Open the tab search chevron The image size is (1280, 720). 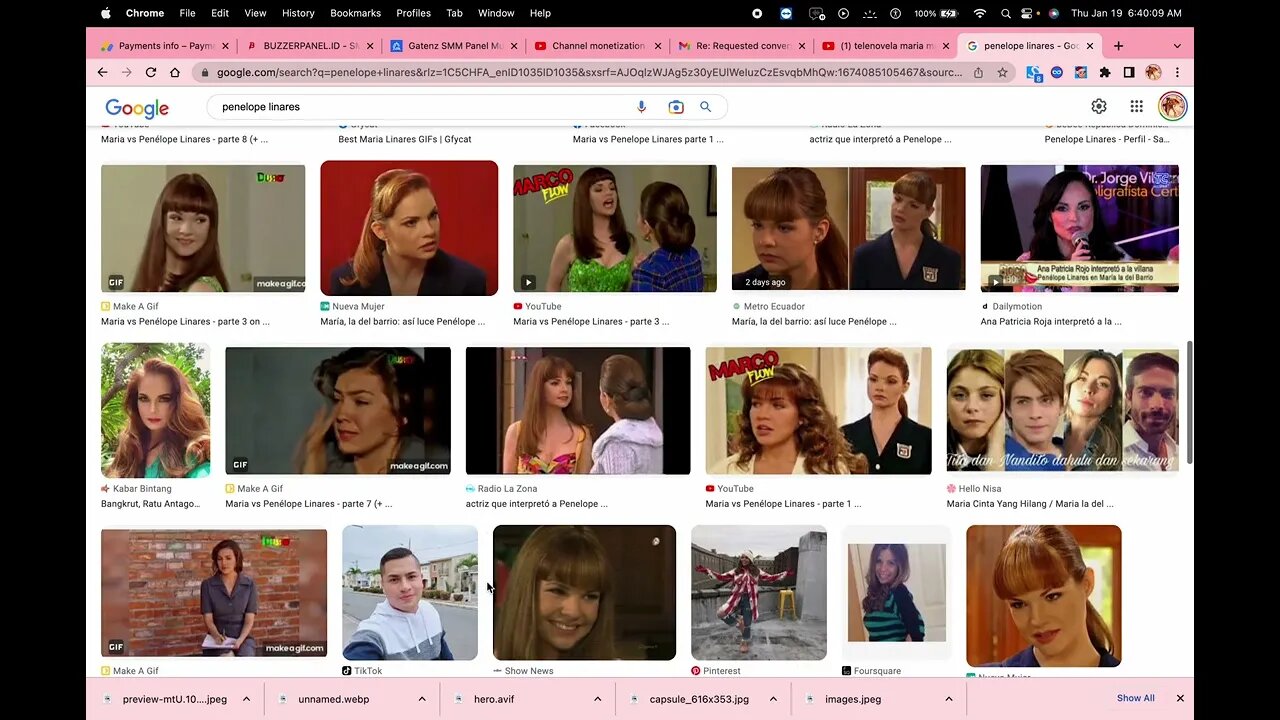[x=1177, y=46]
